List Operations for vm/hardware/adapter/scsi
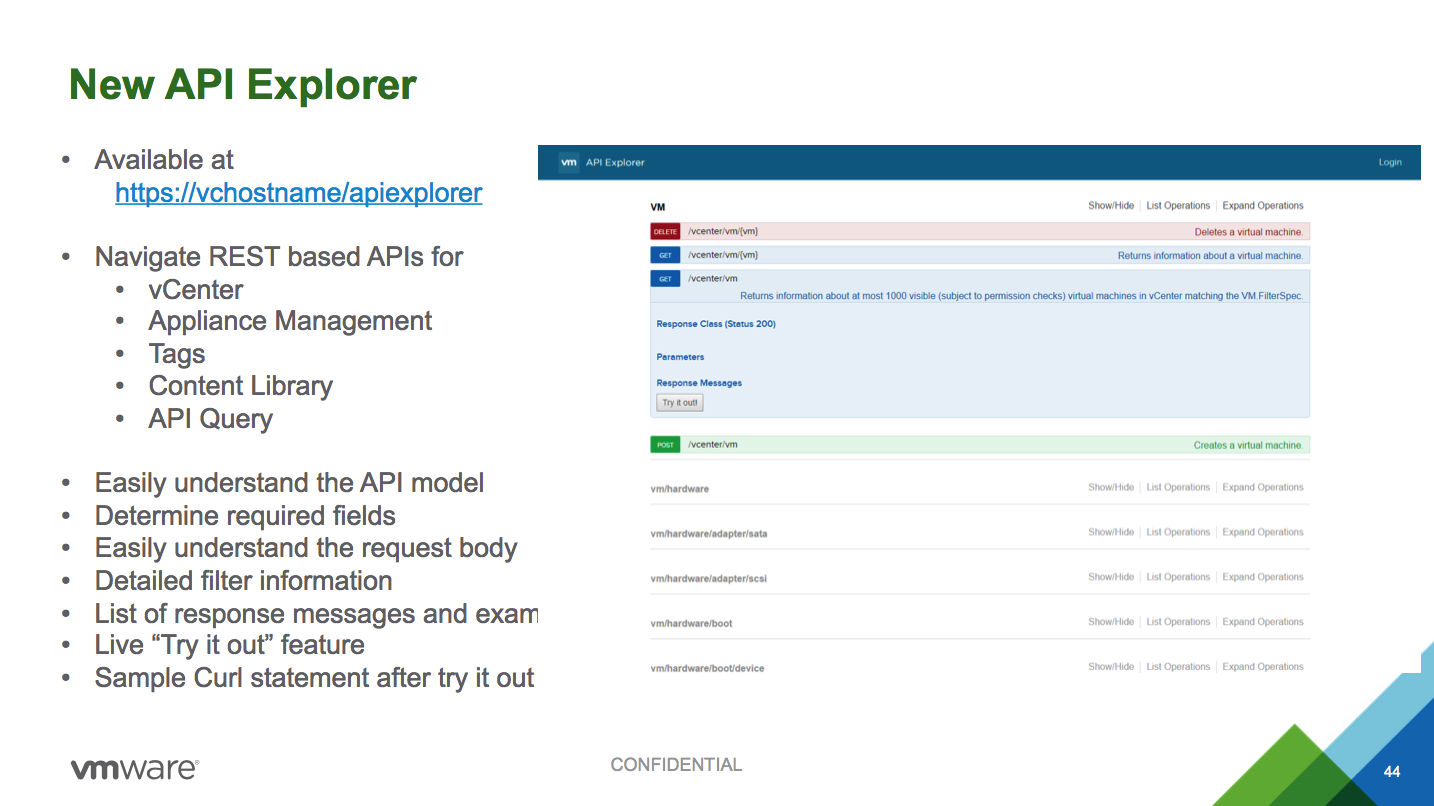 coord(1178,577)
